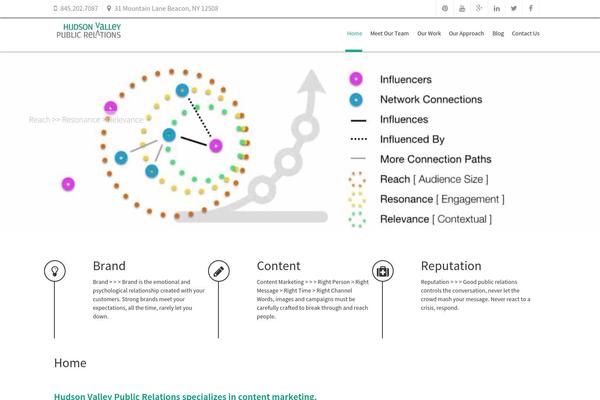Navigate to the Blog page
This screenshot has width=600, height=400.
coord(498,34)
